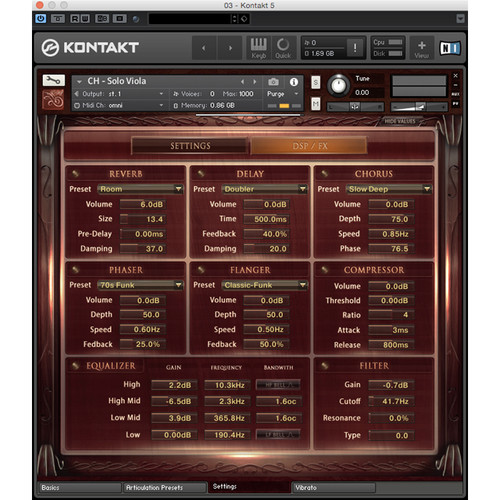This screenshot has height=500, width=500.
Task: Toggle the Reverb effect power icon
Action: click(x=75, y=174)
